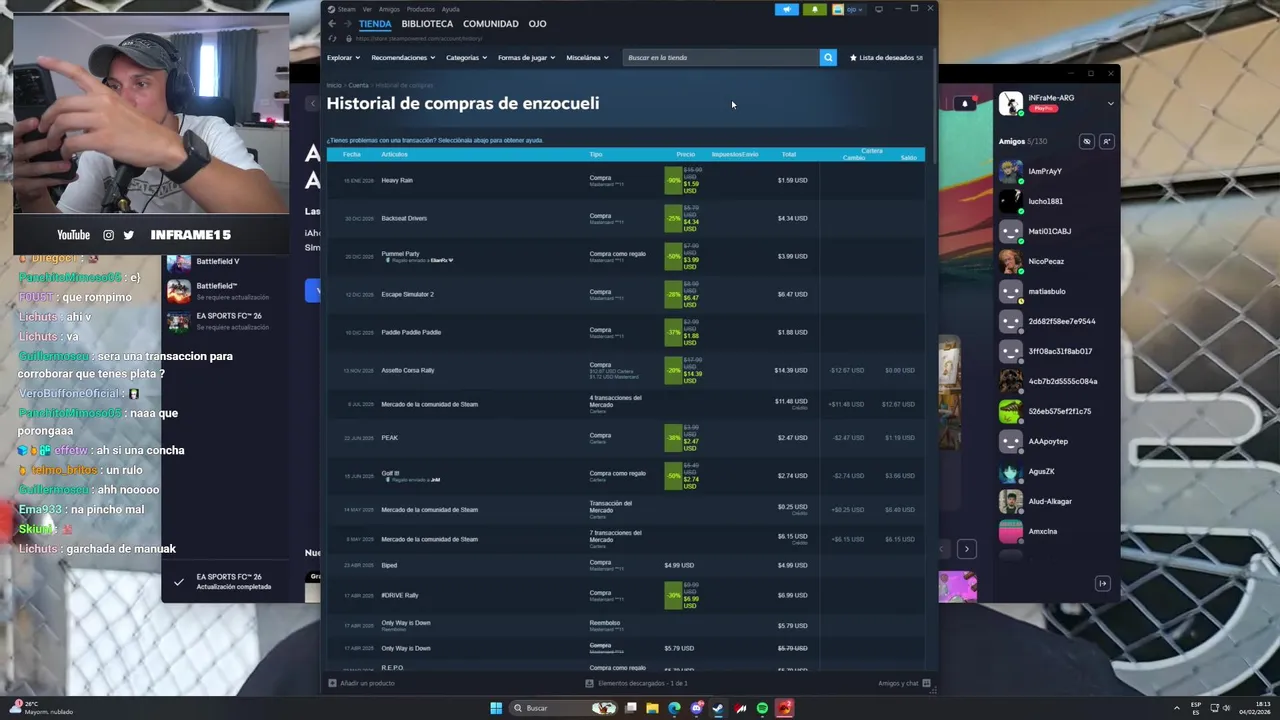Expand the Explorar menu
1280x720 pixels.
click(343, 58)
